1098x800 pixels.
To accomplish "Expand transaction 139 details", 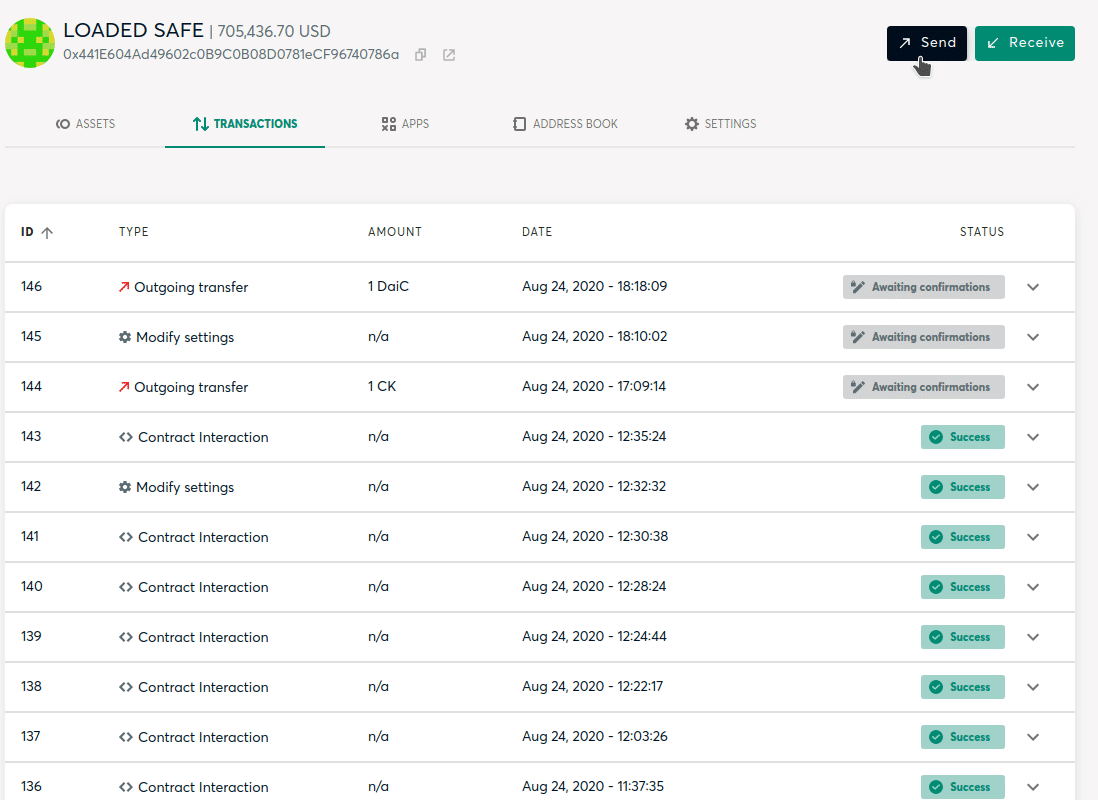I will pos(1033,637).
